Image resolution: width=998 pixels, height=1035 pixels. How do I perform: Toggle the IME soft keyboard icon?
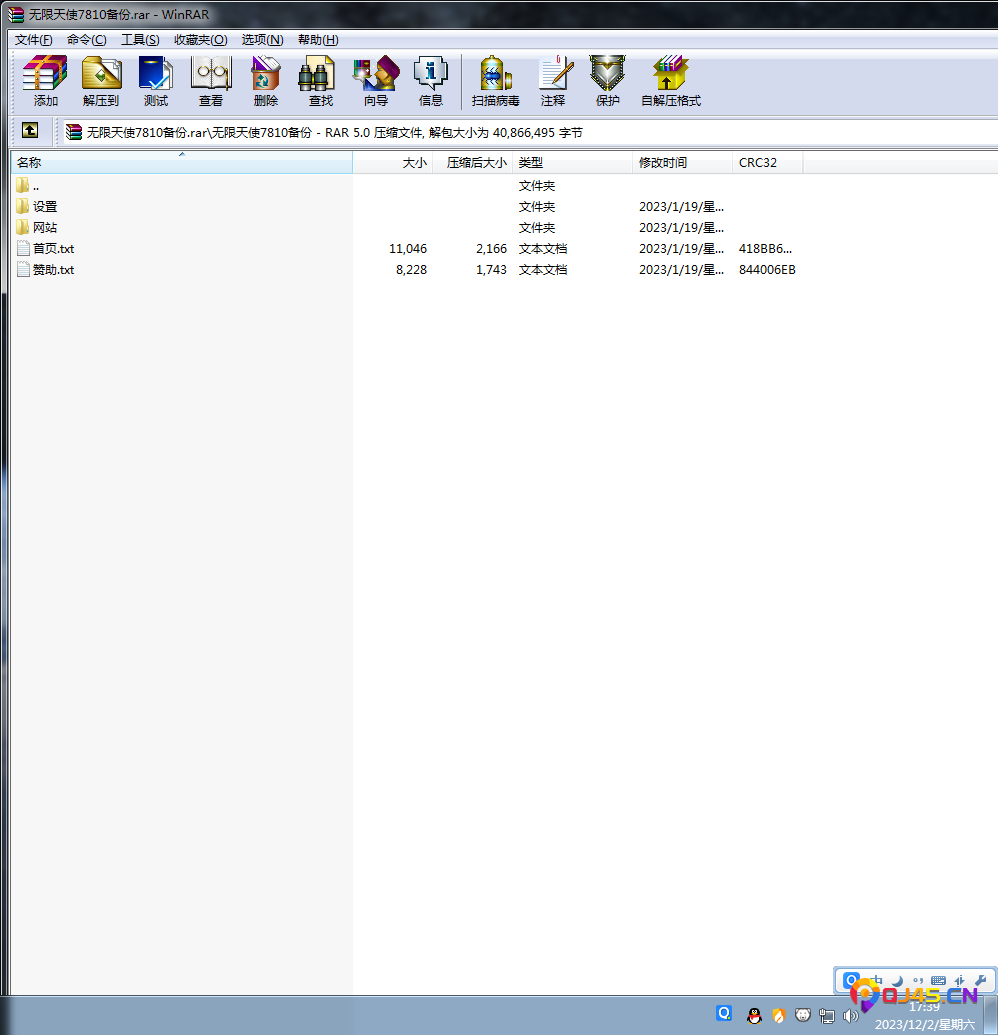[x=938, y=980]
